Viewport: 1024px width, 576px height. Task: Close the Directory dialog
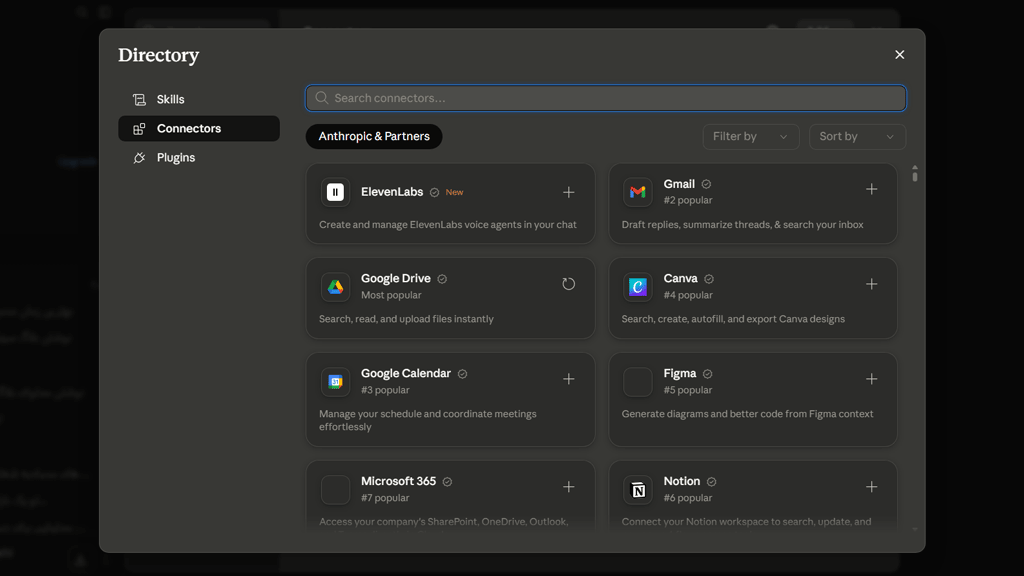pyautogui.click(x=899, y=55)
